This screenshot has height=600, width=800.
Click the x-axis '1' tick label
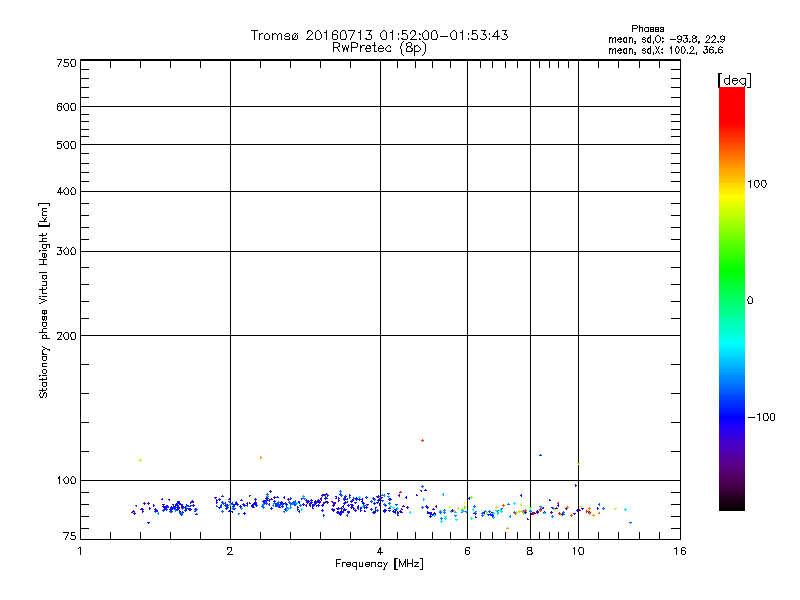[80, 551]
